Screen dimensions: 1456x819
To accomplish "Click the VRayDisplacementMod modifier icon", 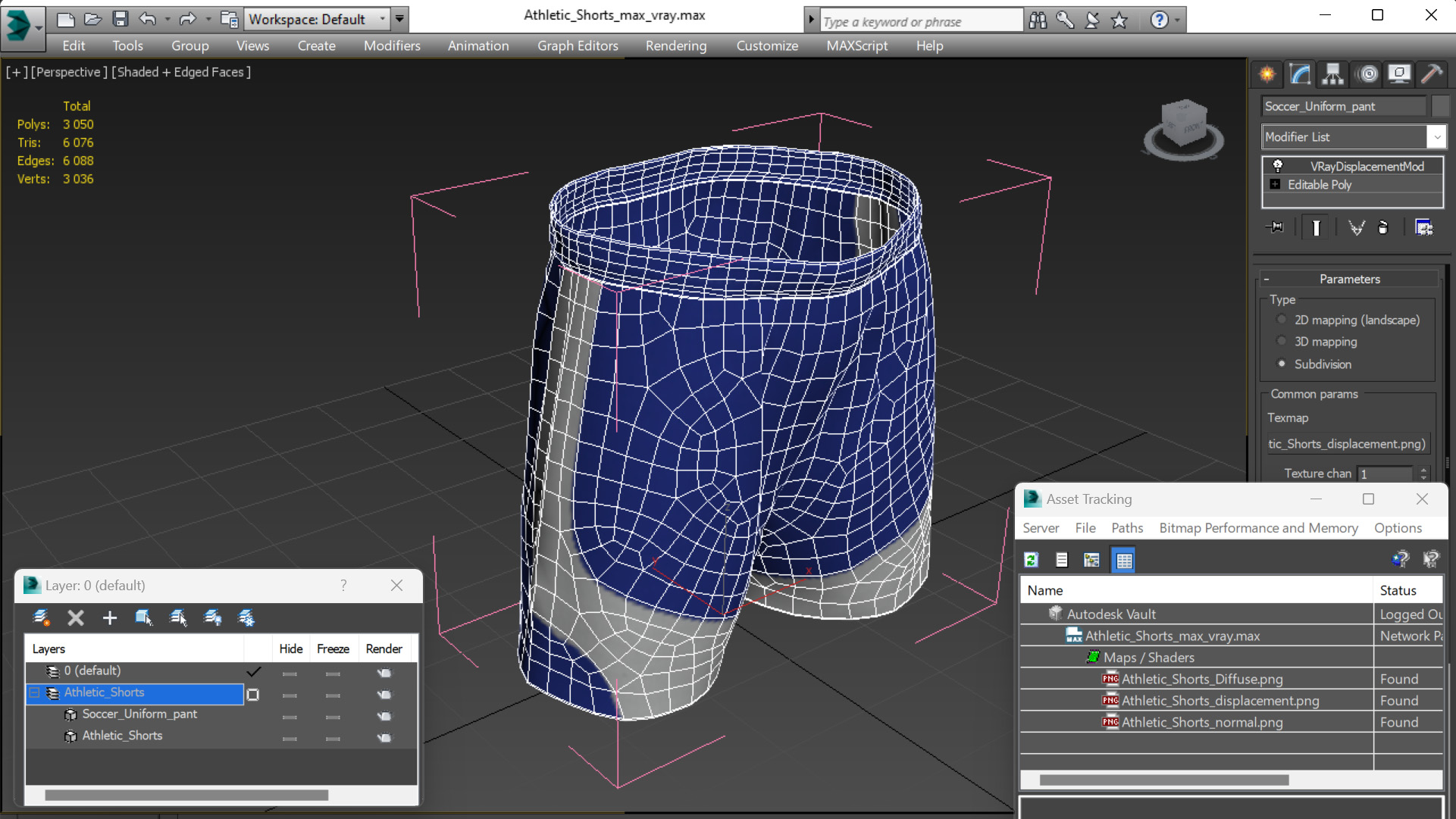I will [x=1276, y=165].
